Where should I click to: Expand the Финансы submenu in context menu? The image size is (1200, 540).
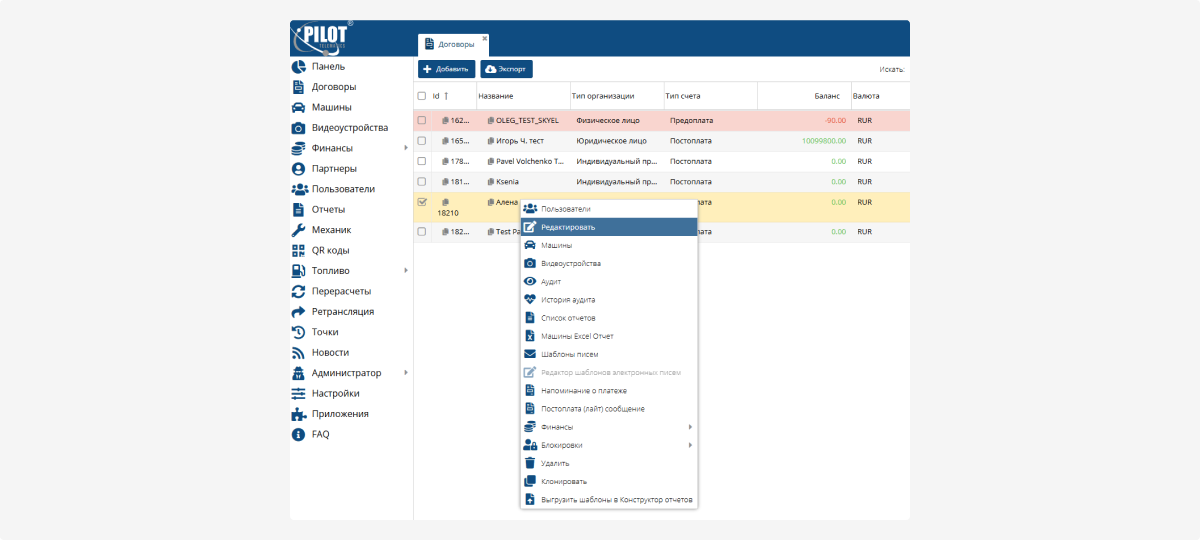click(608, 427)
